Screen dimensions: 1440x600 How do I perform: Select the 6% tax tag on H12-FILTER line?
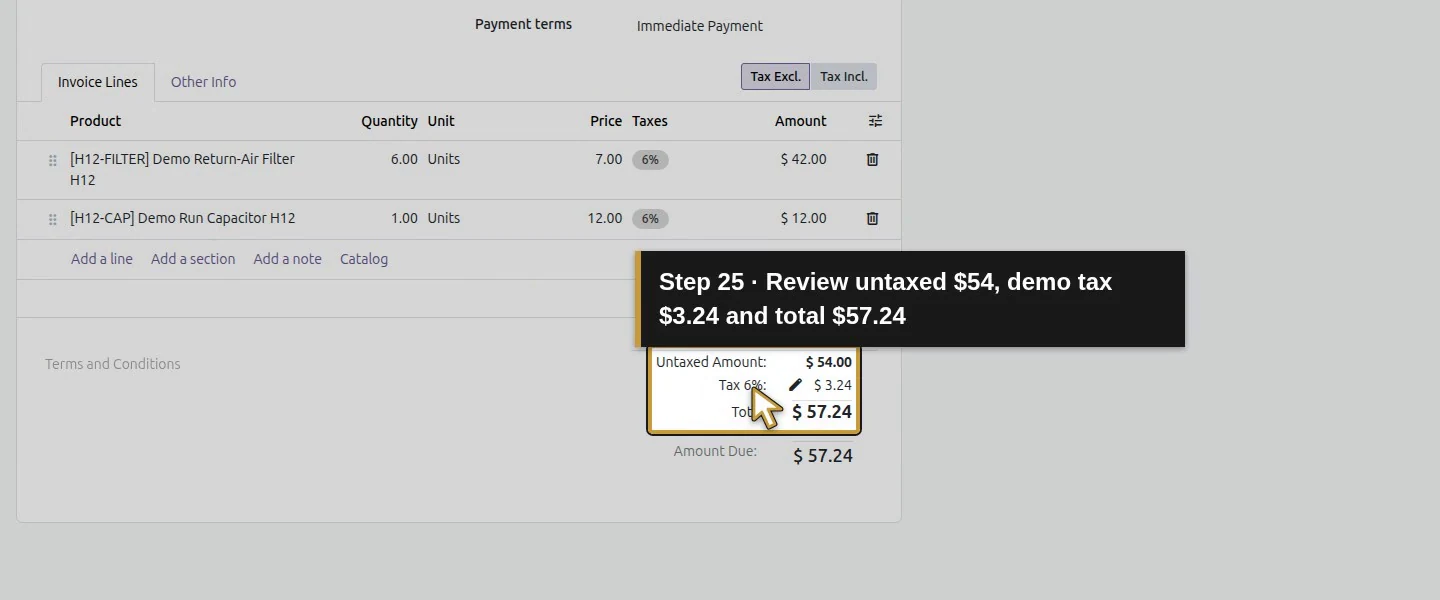pos(650,160)
